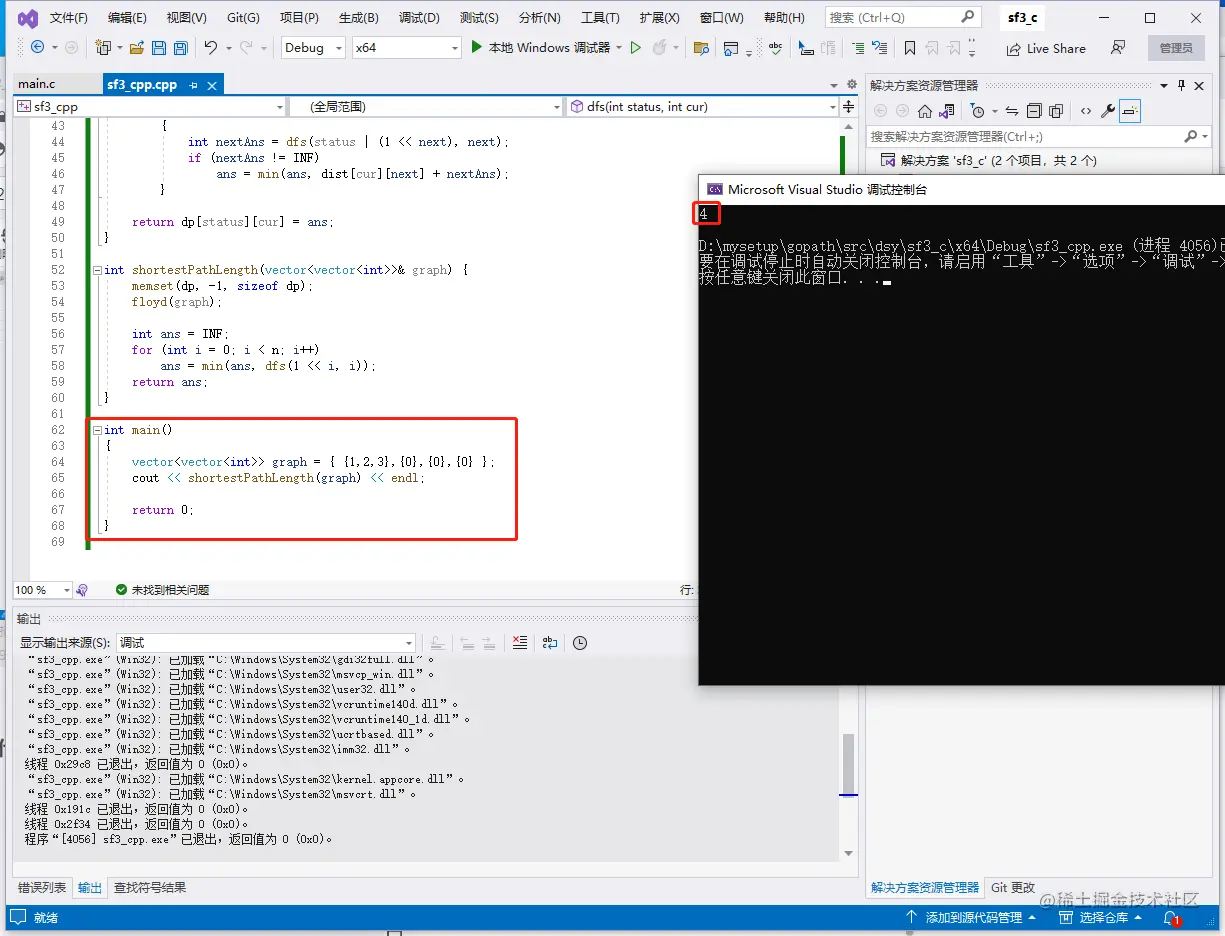Image resolution: width=1225 pixels, height=936 pixels.
Task: Collapse the shortestPathLength function block
Action: pyautogui.click(x=96, y=270)
